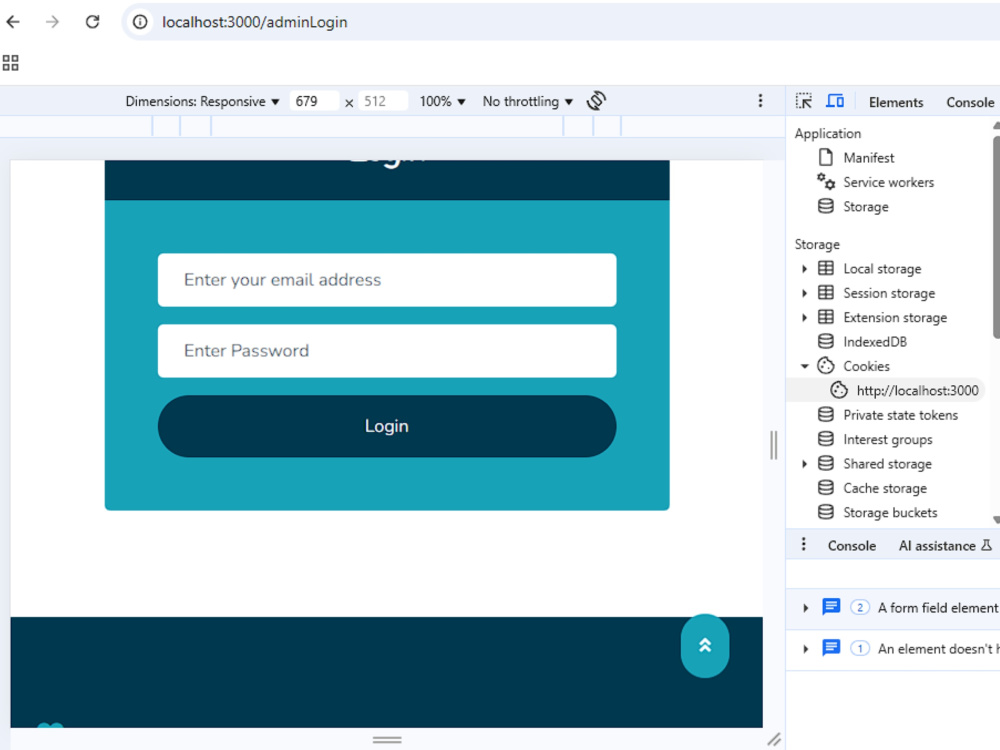The height and width of the screenshot is (750, 1000).
Task: Click the Extension storage label
Action: tap(895, 318)
